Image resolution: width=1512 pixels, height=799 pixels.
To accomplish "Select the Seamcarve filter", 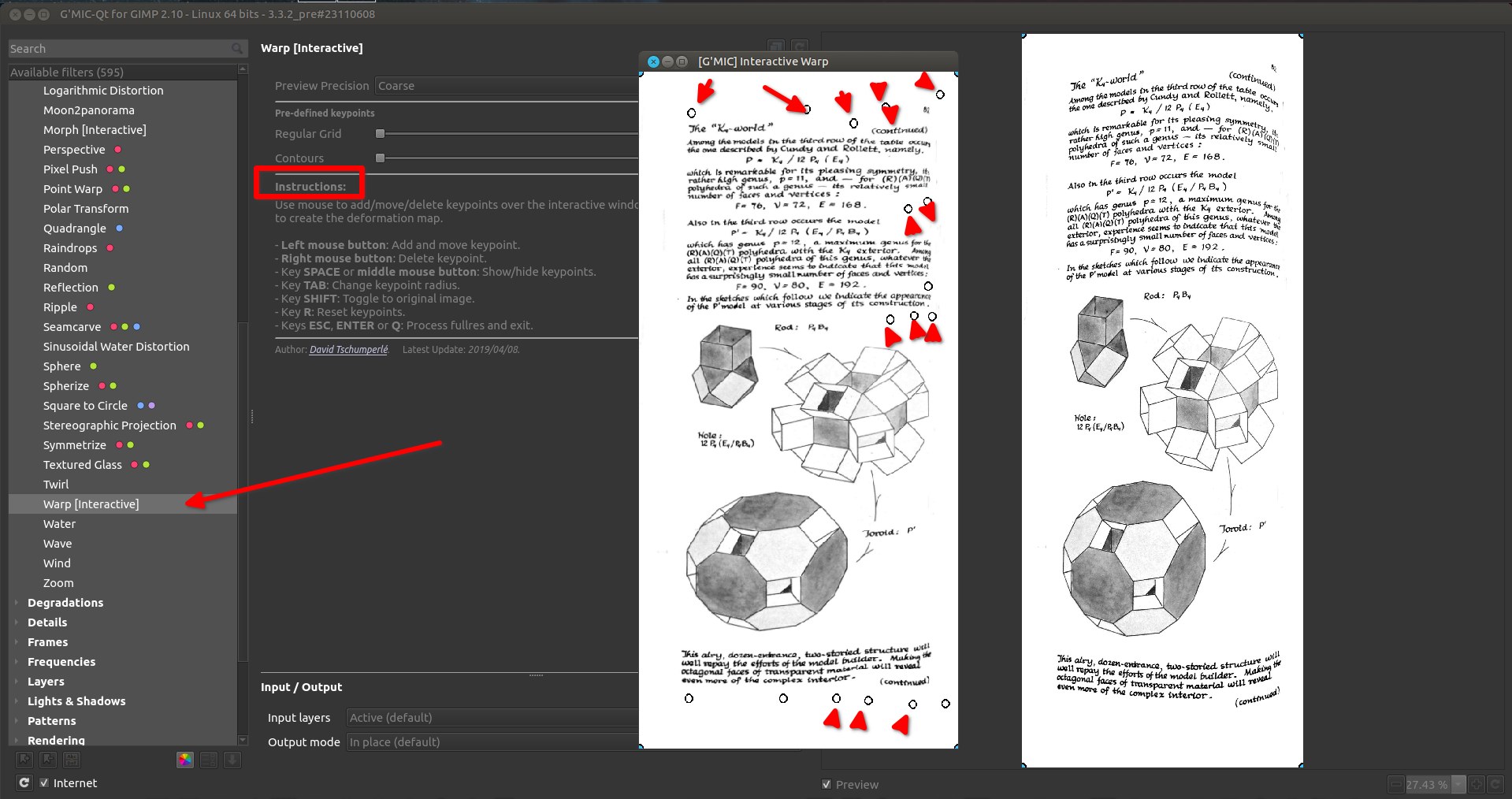I will [x=72, y=327].
